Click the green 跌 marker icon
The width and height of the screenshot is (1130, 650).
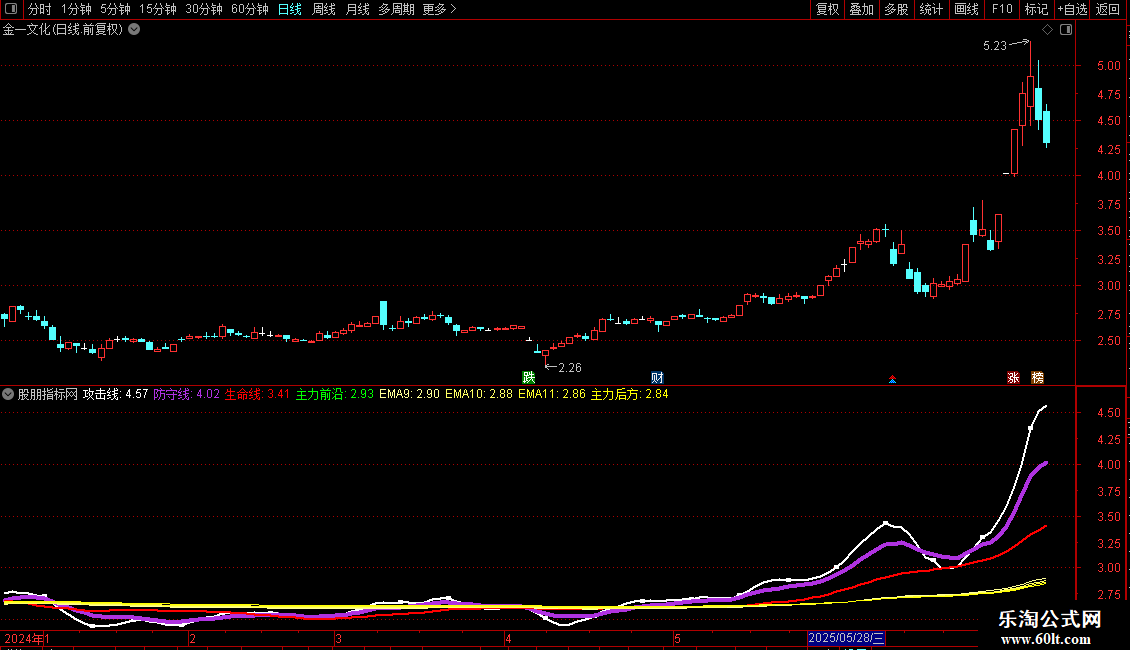pyautogui.click(x=529, y=378)
